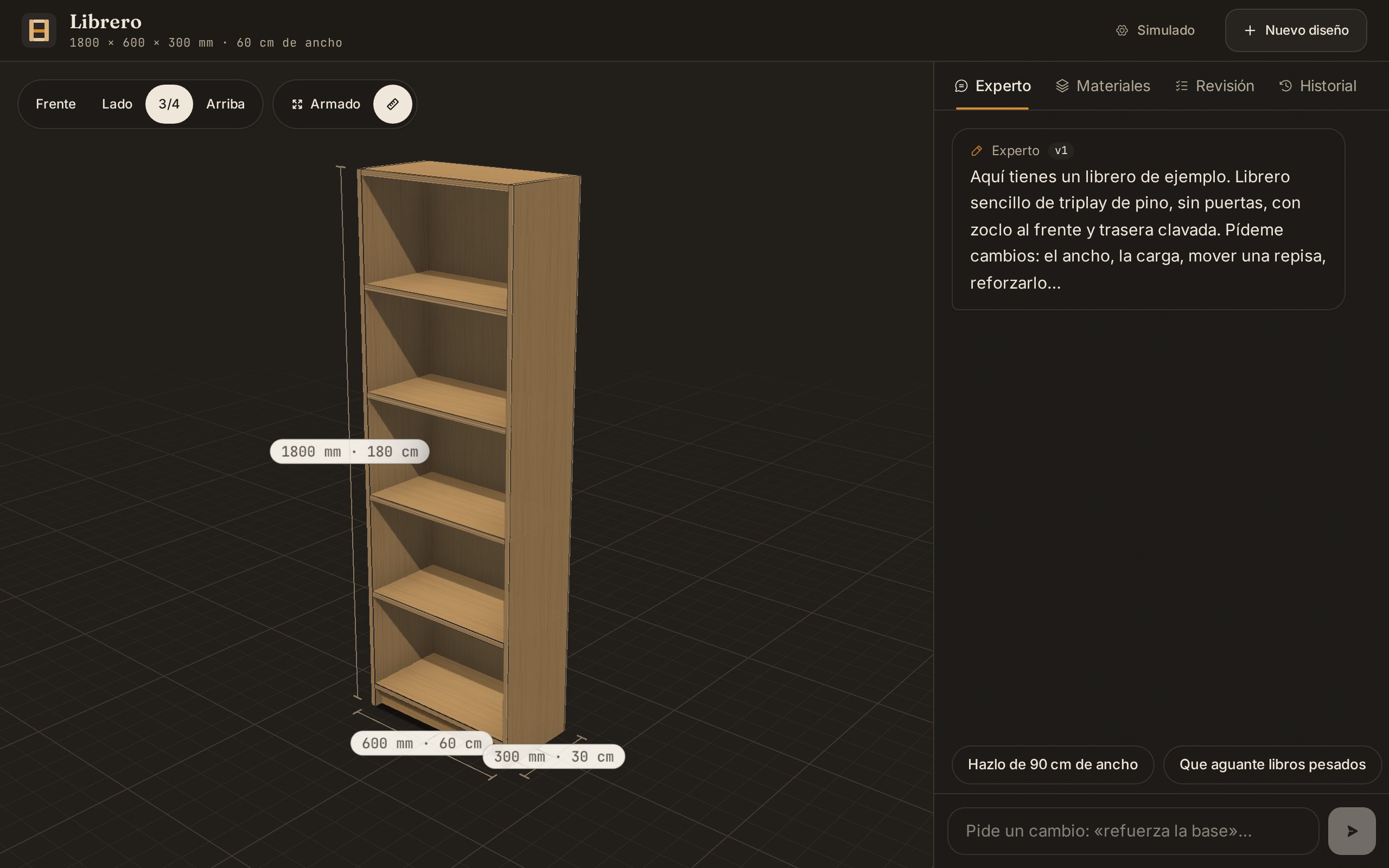Switch to the Arriba top view

[225, 104]
